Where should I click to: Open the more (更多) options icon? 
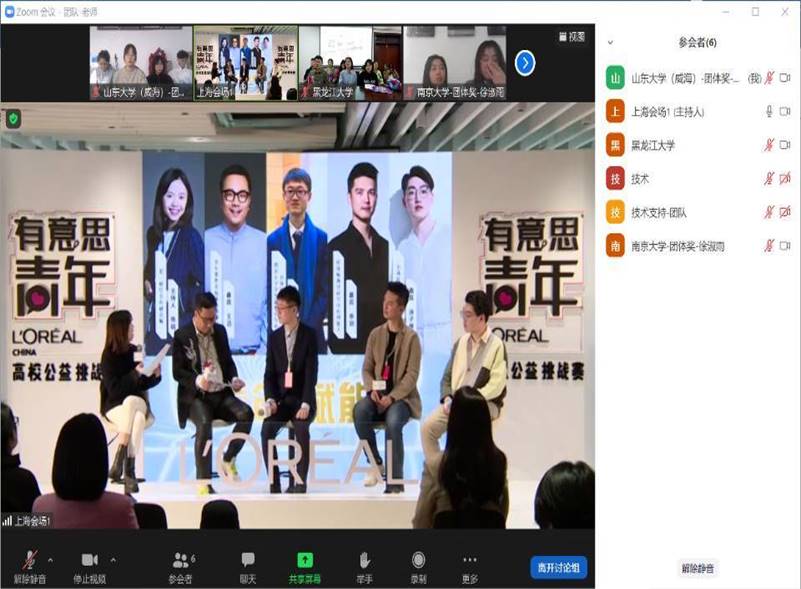[x=470, y=560]
